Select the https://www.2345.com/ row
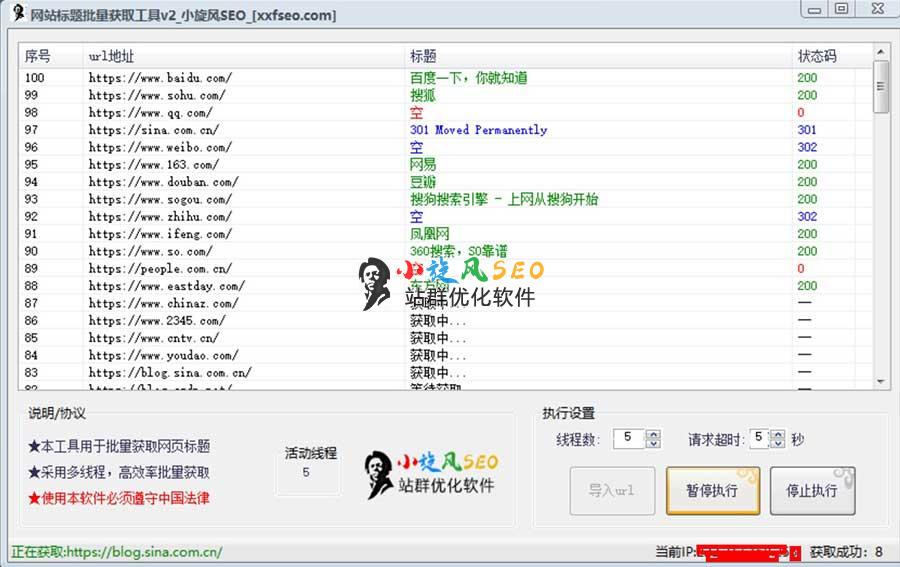 (445, 320)
